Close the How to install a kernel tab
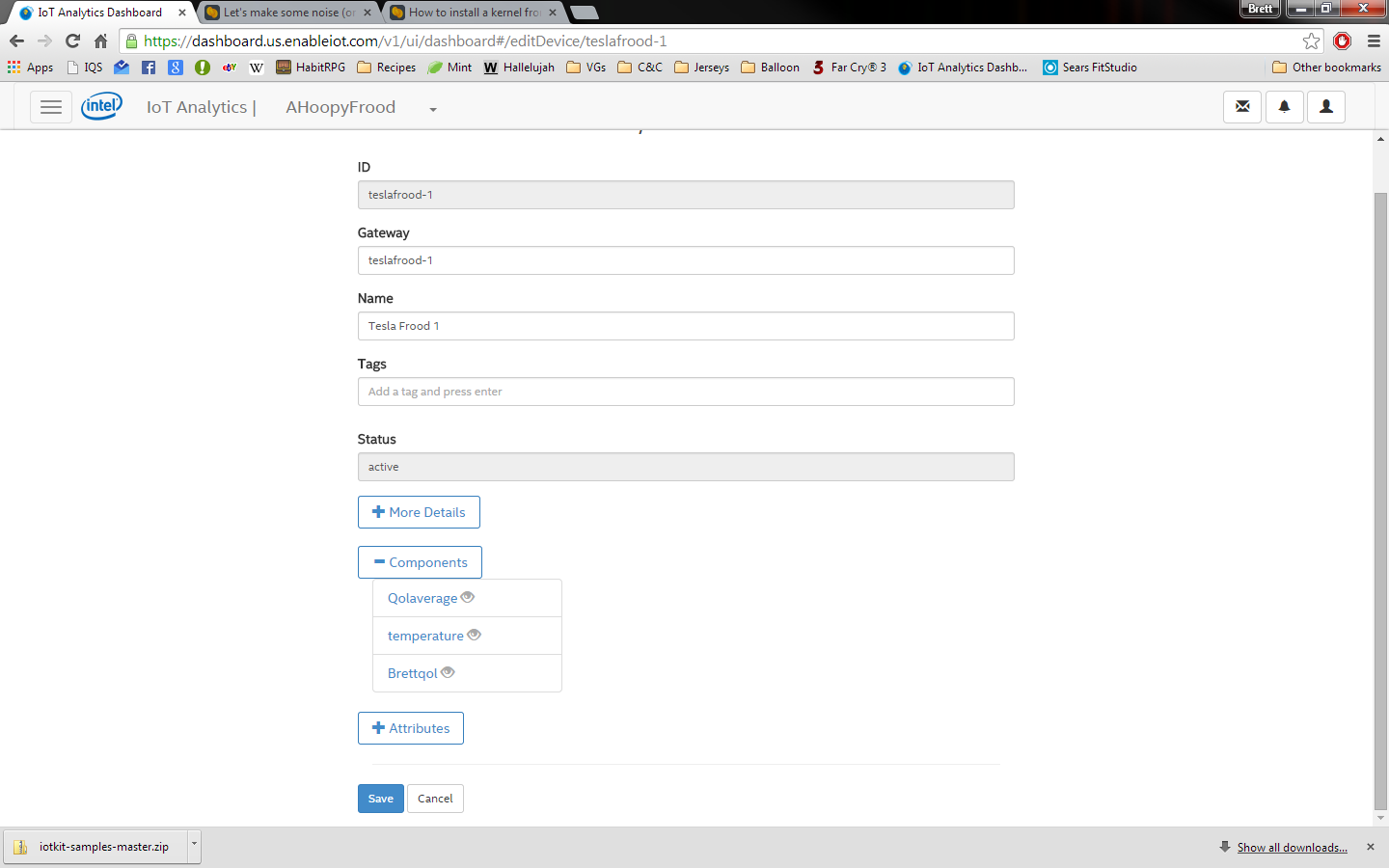 [x=553, y=13]
